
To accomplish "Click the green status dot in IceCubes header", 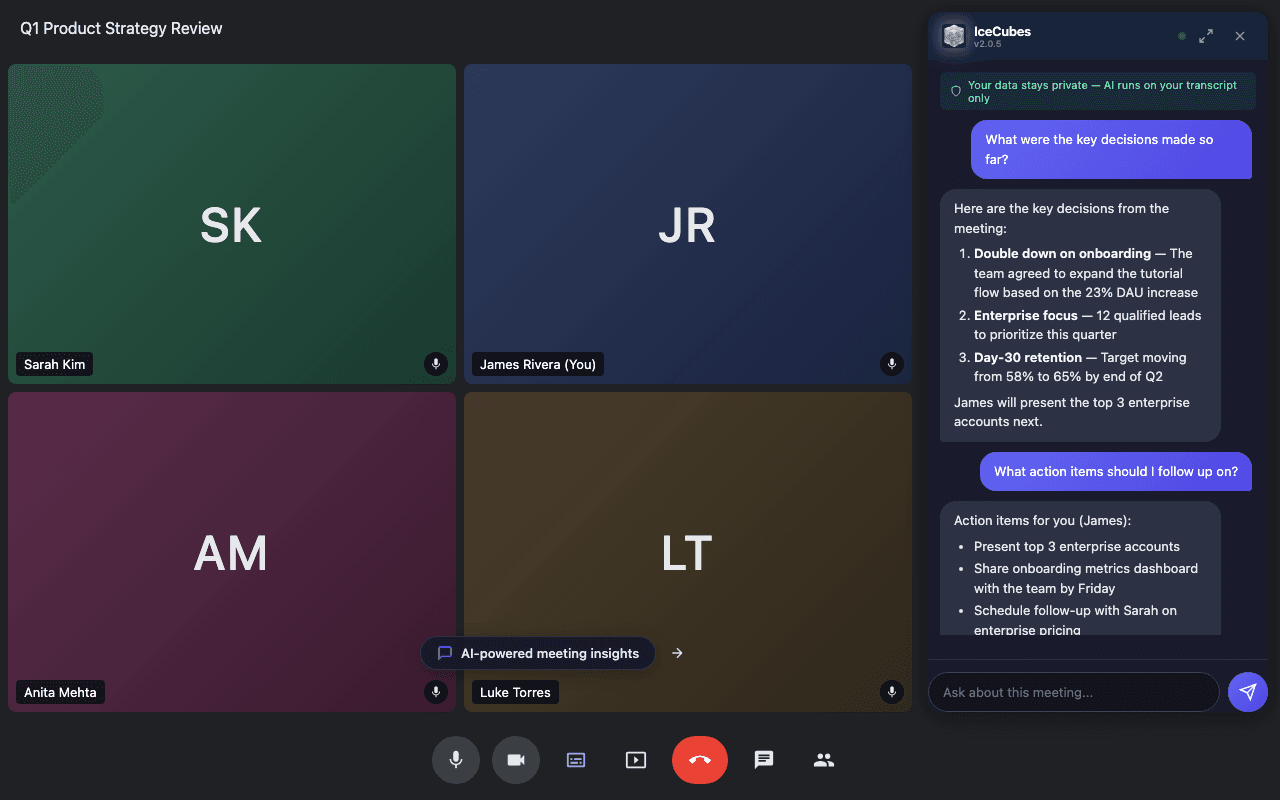I will 1183,35.
